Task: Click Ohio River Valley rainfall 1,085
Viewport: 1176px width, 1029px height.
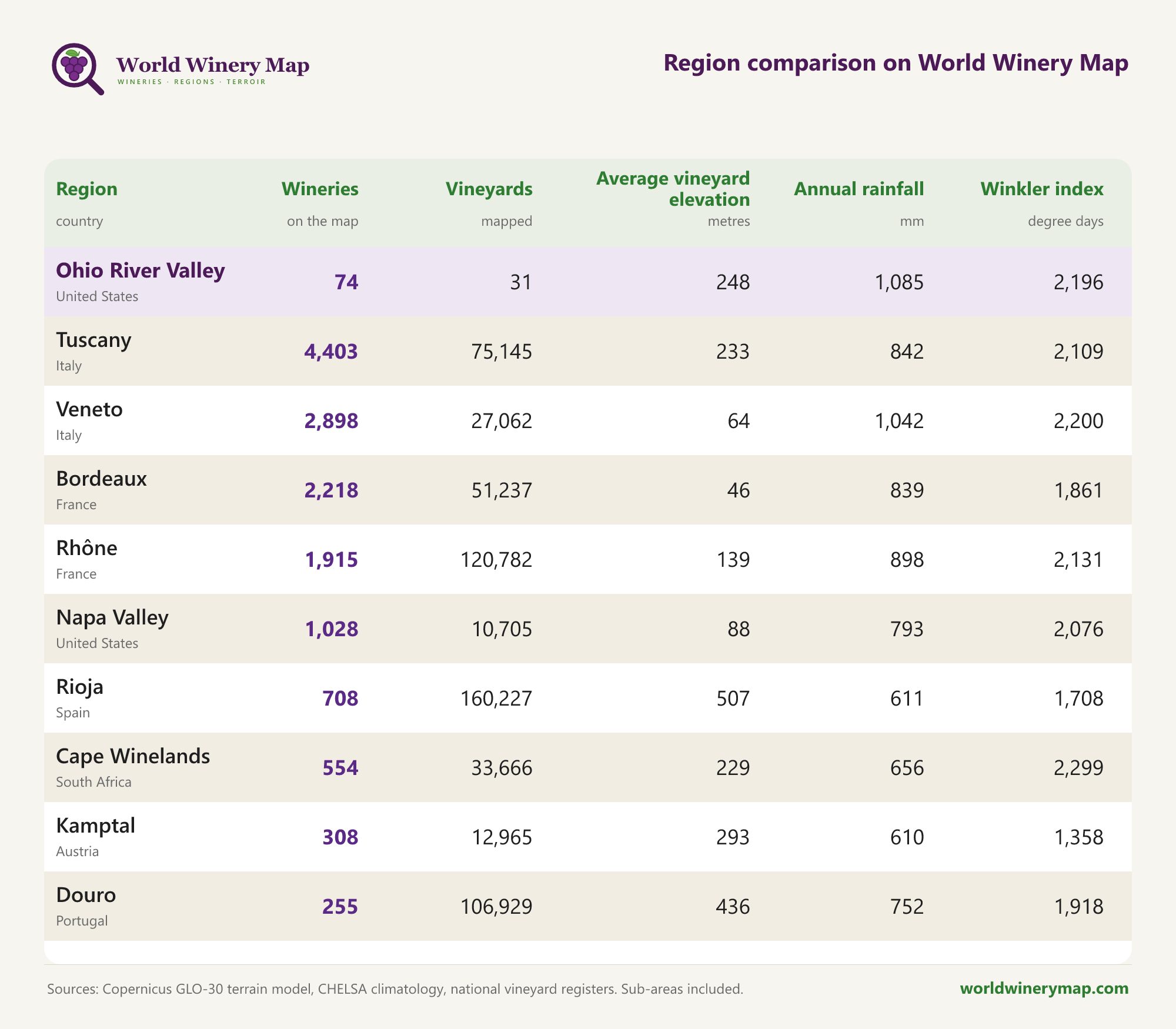Action: pyautogui.click(x=899, y=282)
